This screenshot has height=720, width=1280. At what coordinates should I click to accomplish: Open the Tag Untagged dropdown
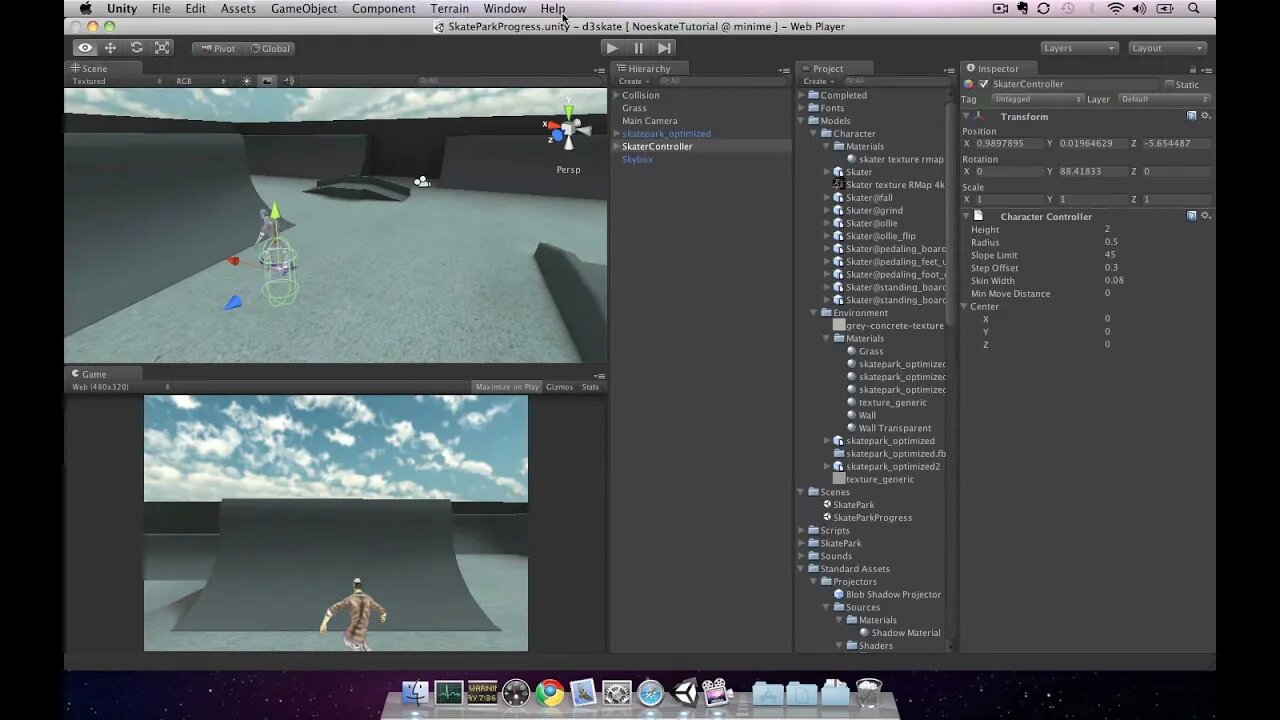point(1037,99)
